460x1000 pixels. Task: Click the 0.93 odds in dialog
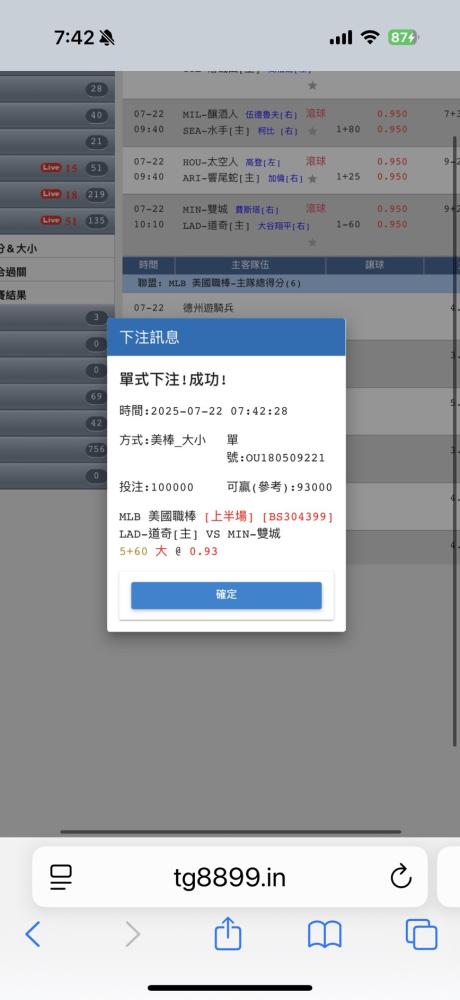coord(204,552)
